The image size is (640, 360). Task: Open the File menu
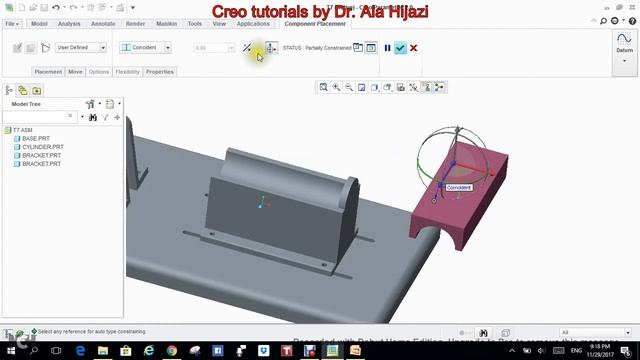(12, 24)
